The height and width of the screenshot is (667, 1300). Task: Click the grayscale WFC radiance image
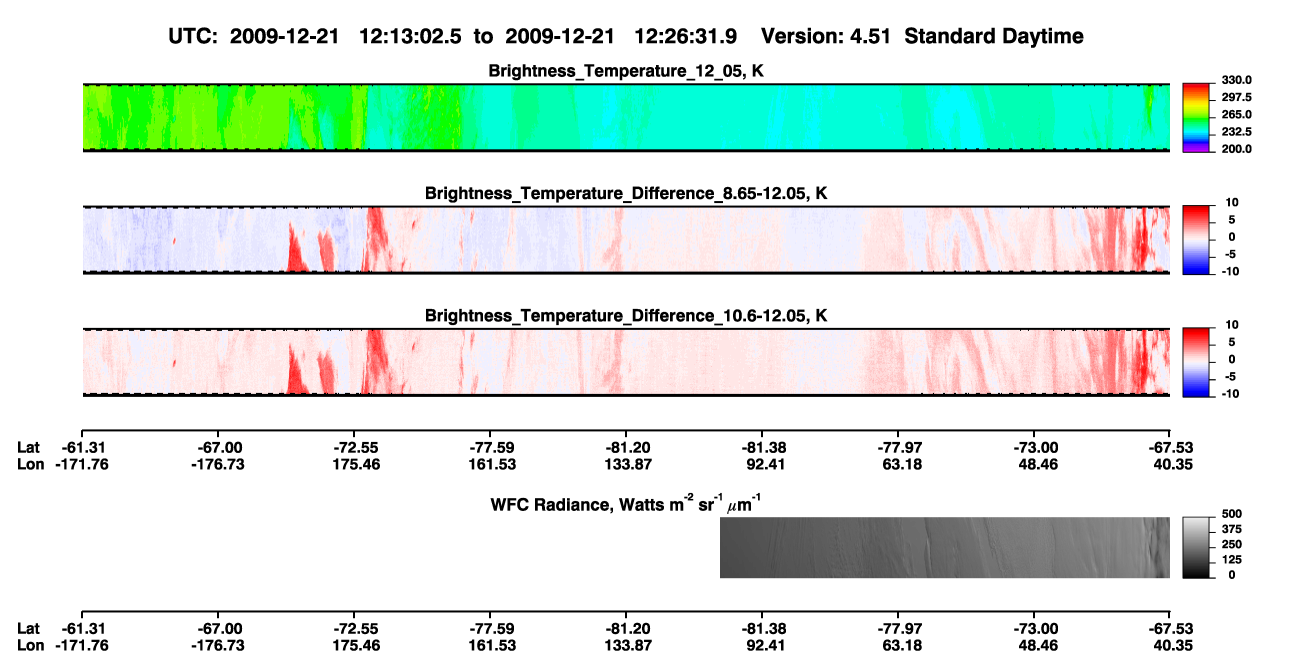coord(944,547)
